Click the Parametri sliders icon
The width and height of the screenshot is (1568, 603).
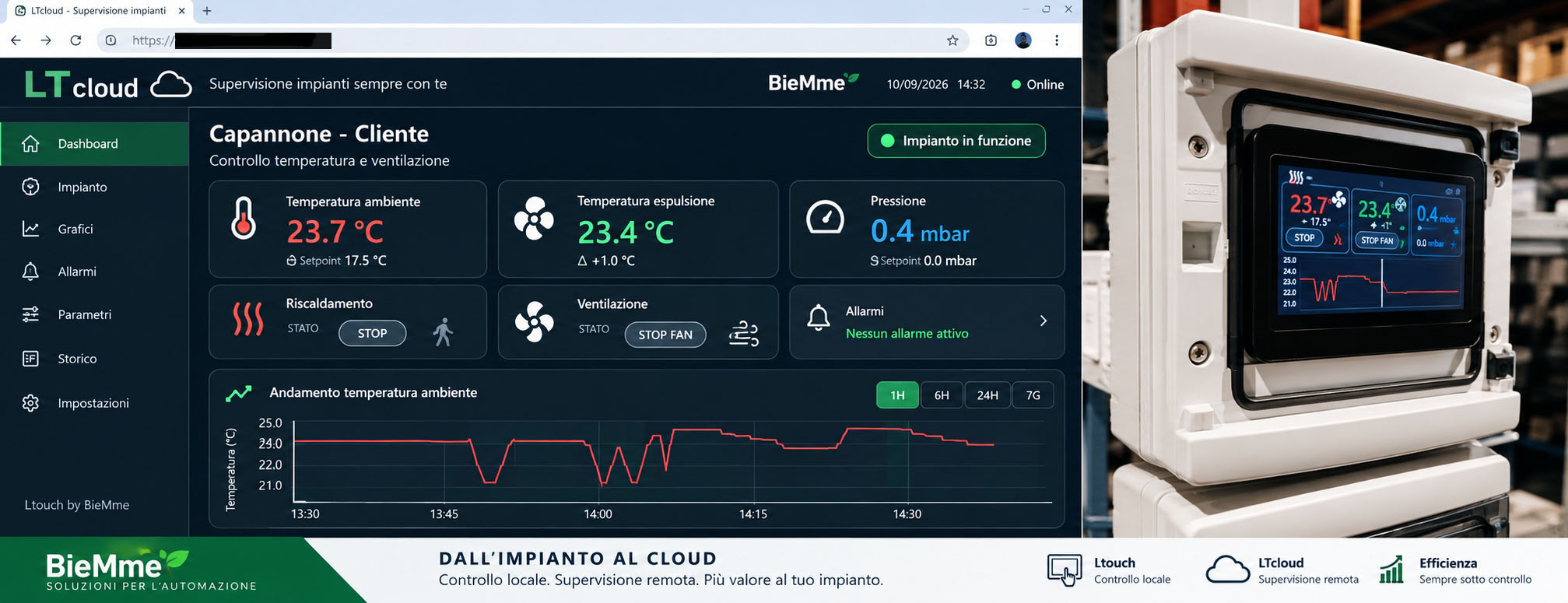[30, 314]
